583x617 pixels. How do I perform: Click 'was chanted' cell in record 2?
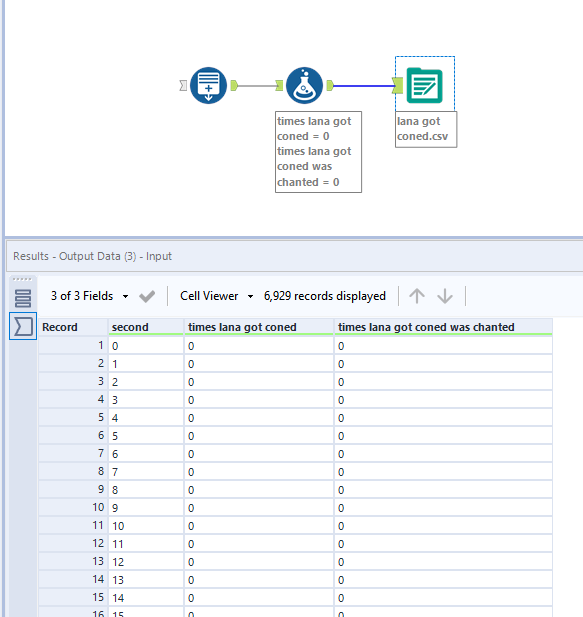click(443, 364)
